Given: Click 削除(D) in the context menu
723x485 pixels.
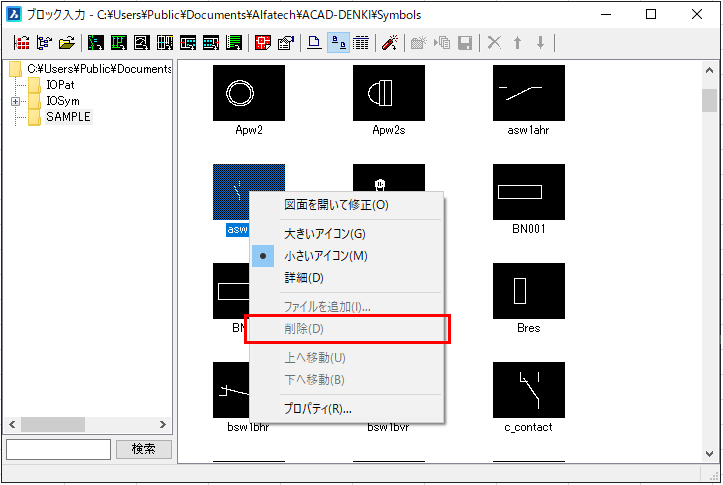Looking at the screenshot, I should point(347,329).
